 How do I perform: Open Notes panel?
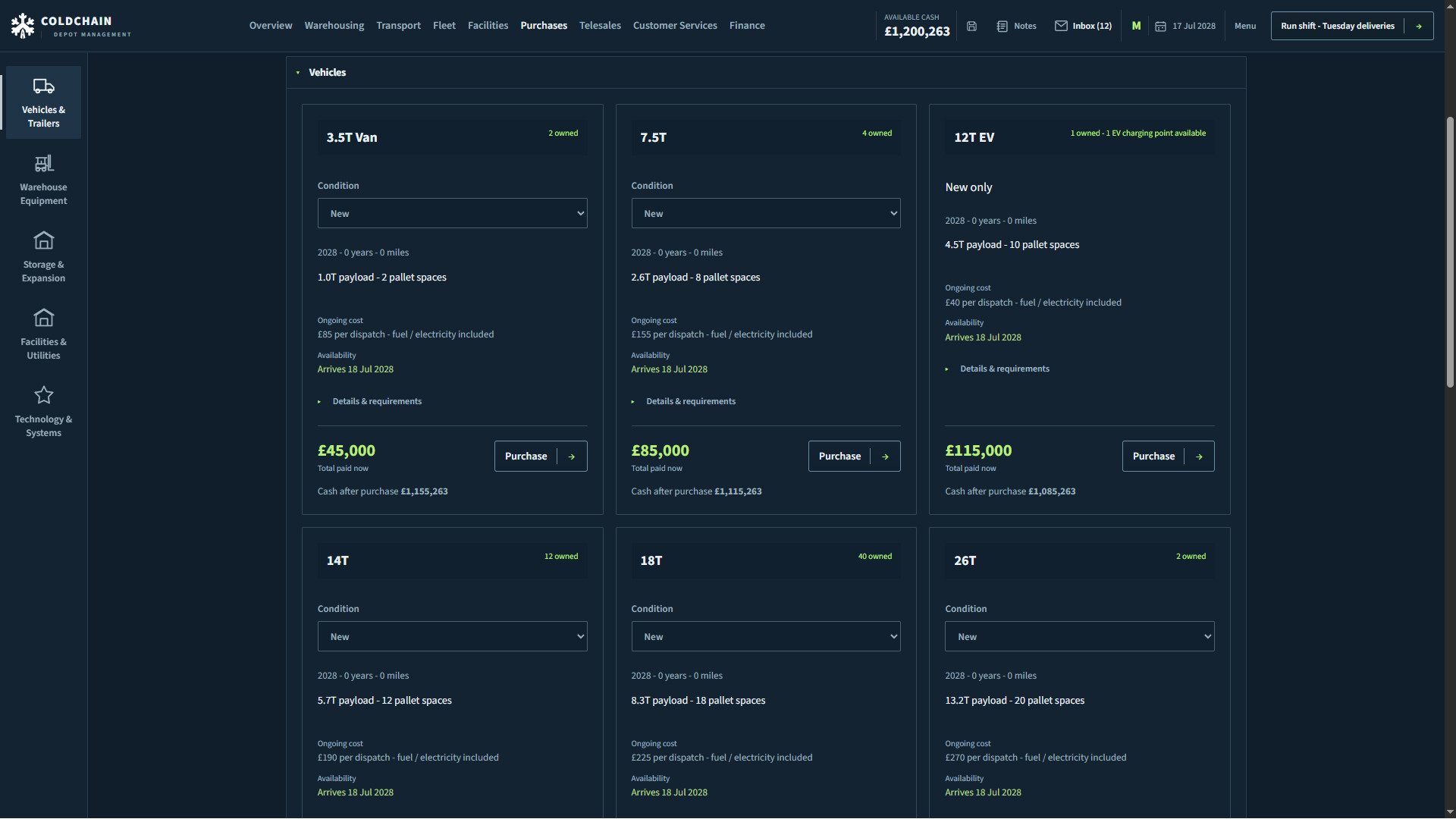pos(1016,26)
